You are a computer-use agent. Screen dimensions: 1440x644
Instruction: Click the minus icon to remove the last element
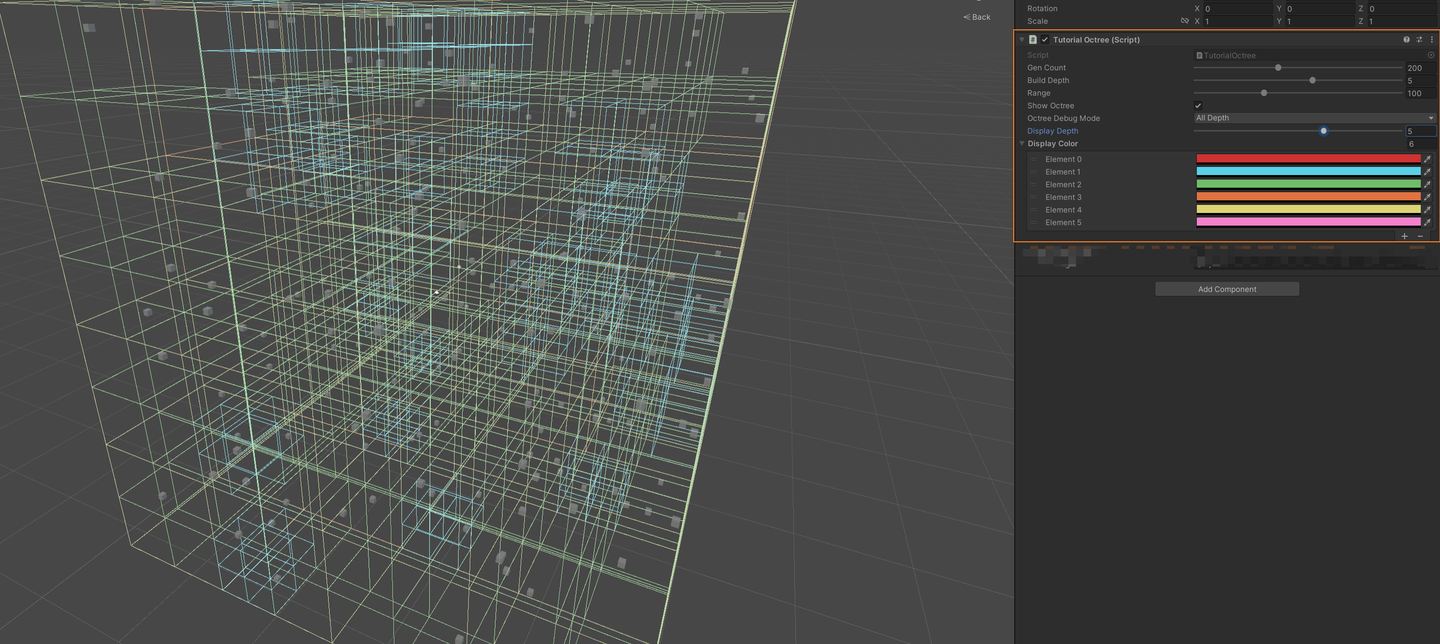click(1419, 236)
